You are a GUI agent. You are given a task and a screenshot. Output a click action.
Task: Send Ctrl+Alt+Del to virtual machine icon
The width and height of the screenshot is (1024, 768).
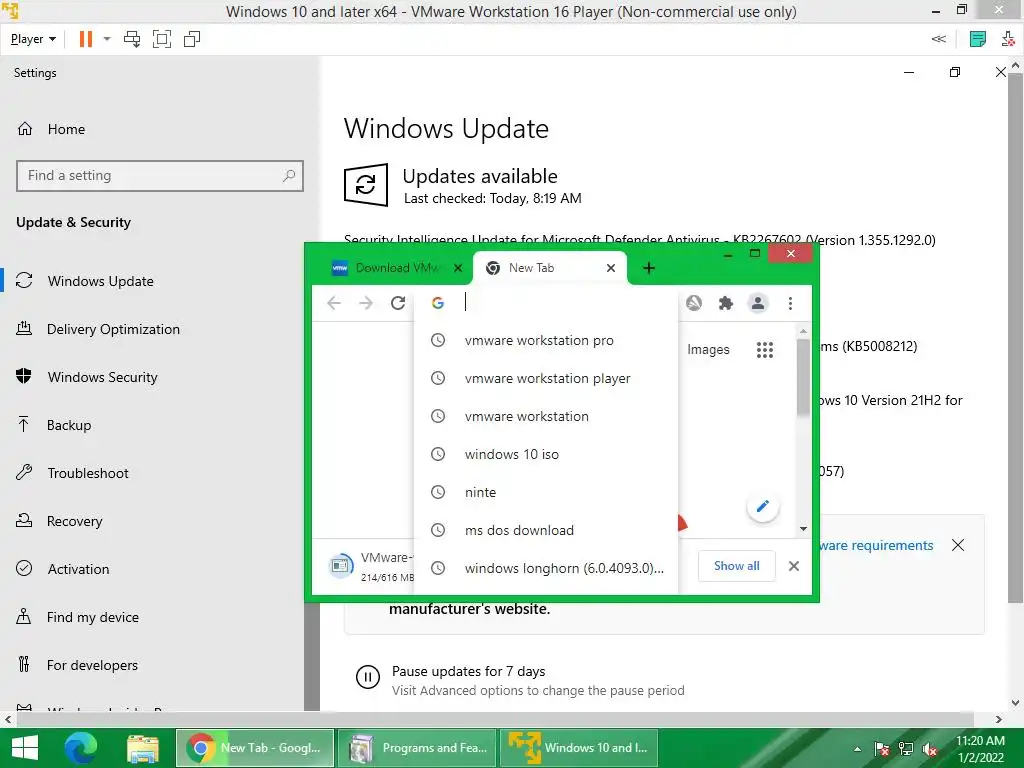coord(132,39)
